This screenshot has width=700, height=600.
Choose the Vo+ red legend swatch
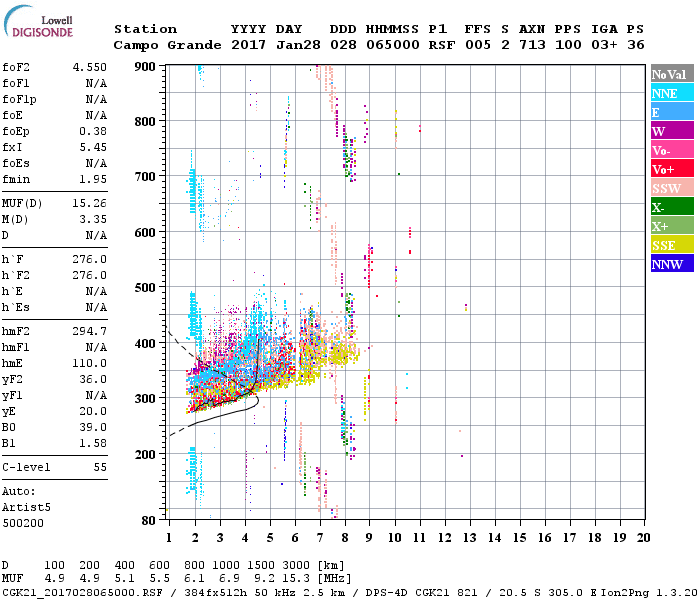click(x=670, y=169)
